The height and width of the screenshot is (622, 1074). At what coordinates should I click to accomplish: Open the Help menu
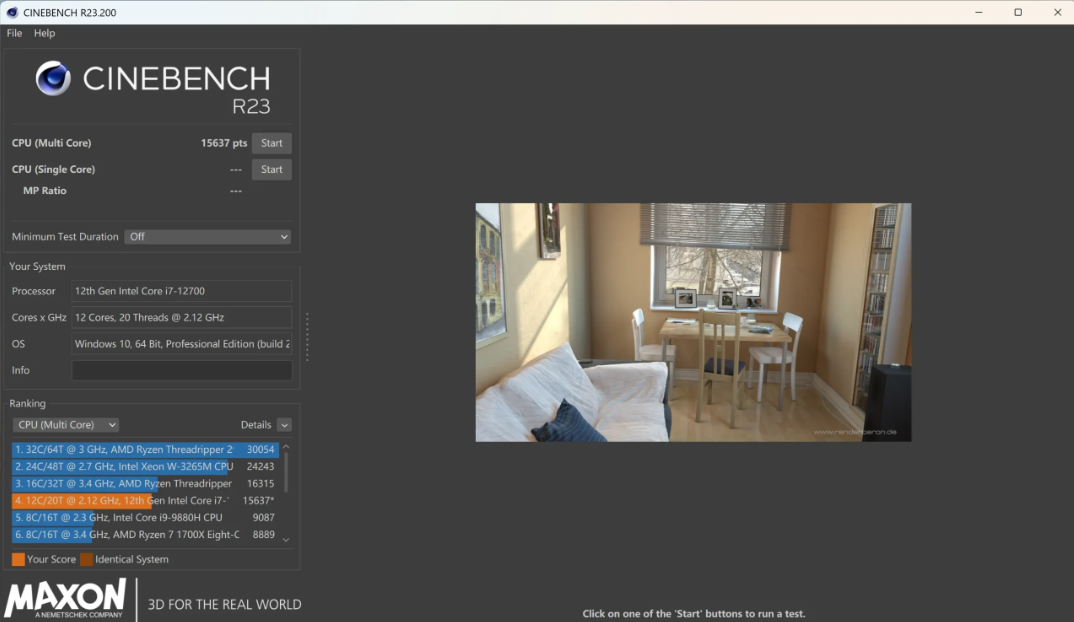[x=44, y=32]
